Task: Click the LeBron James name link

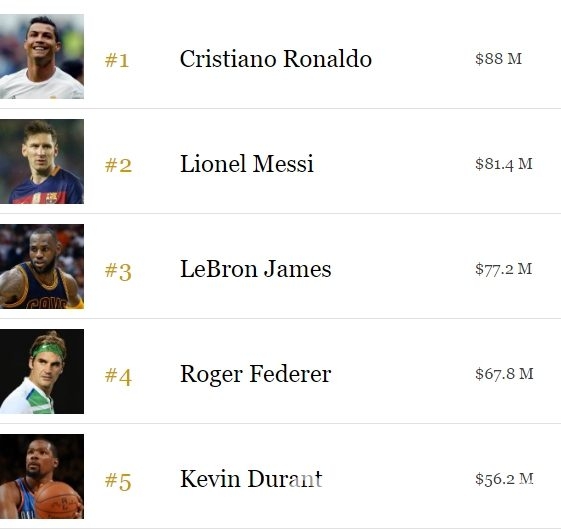Action: coord(256,269)
